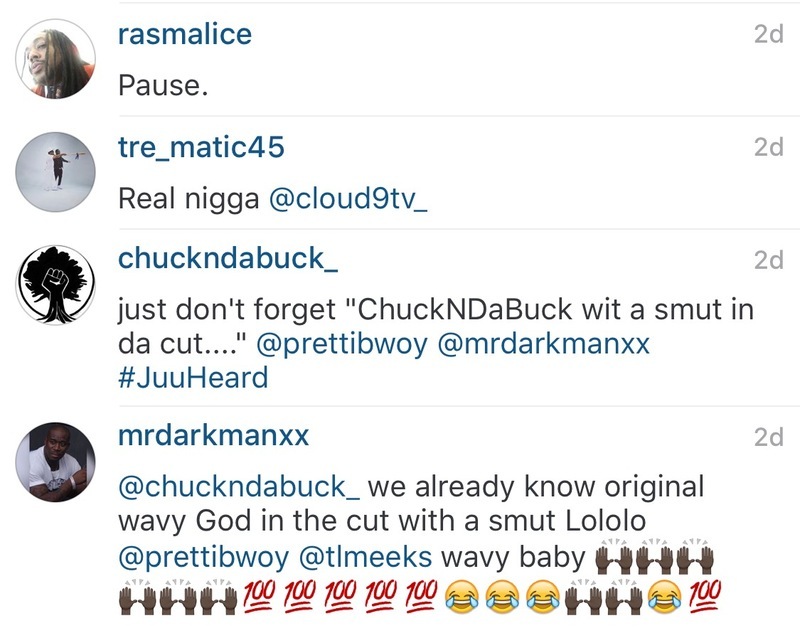Open the rasmalice username link
The image size is (800, 628).
[185, 34]
